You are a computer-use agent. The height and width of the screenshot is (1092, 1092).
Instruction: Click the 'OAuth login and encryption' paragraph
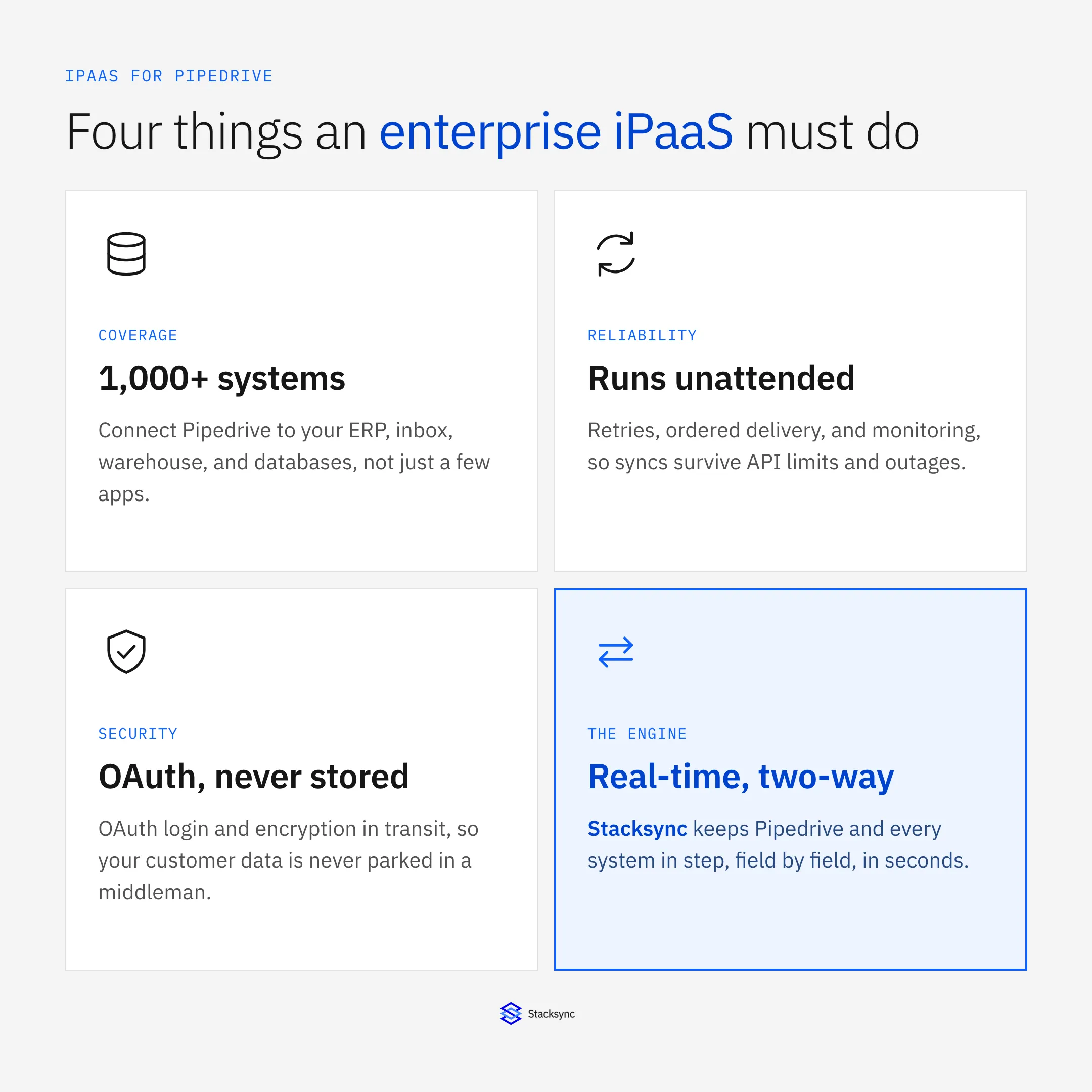[x=288, y=860]
